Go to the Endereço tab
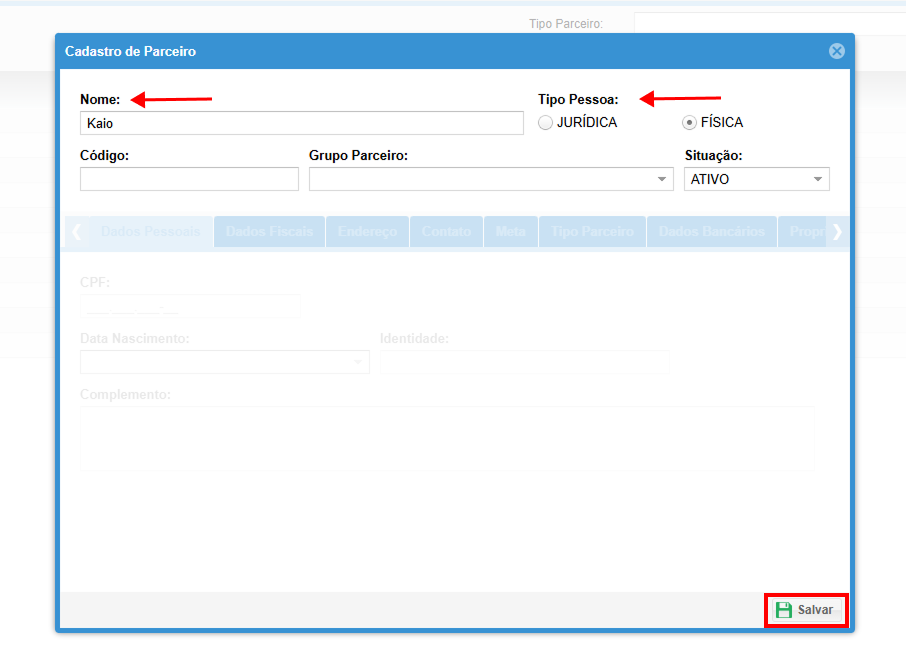This screenshot has height=657, width=906. [367, 232]
